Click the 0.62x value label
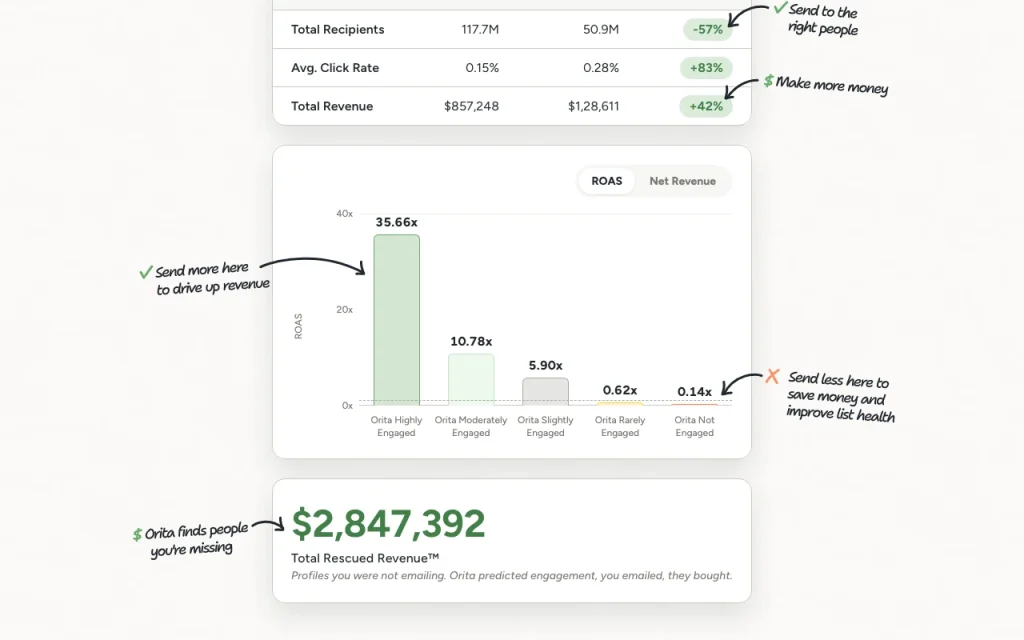The height and width of the screenshot is (640, 1024). click(620, 390)
